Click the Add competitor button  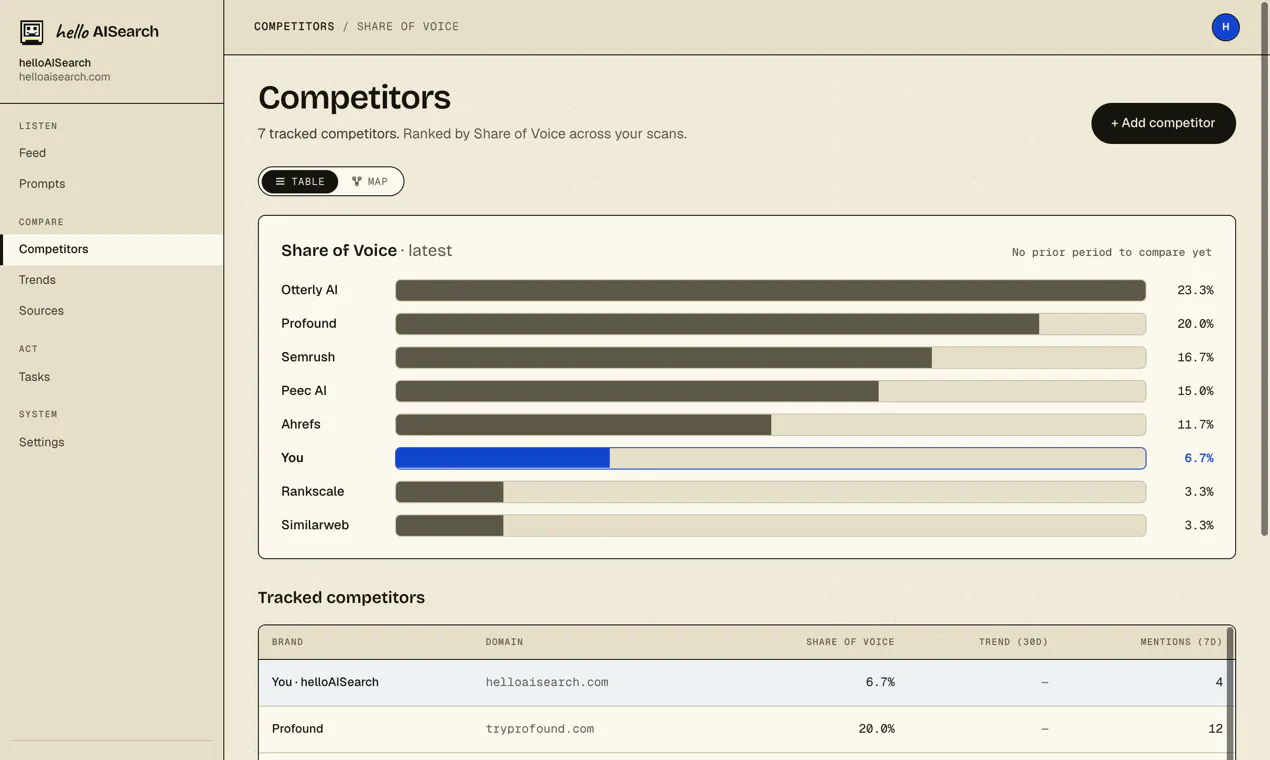1163,123
